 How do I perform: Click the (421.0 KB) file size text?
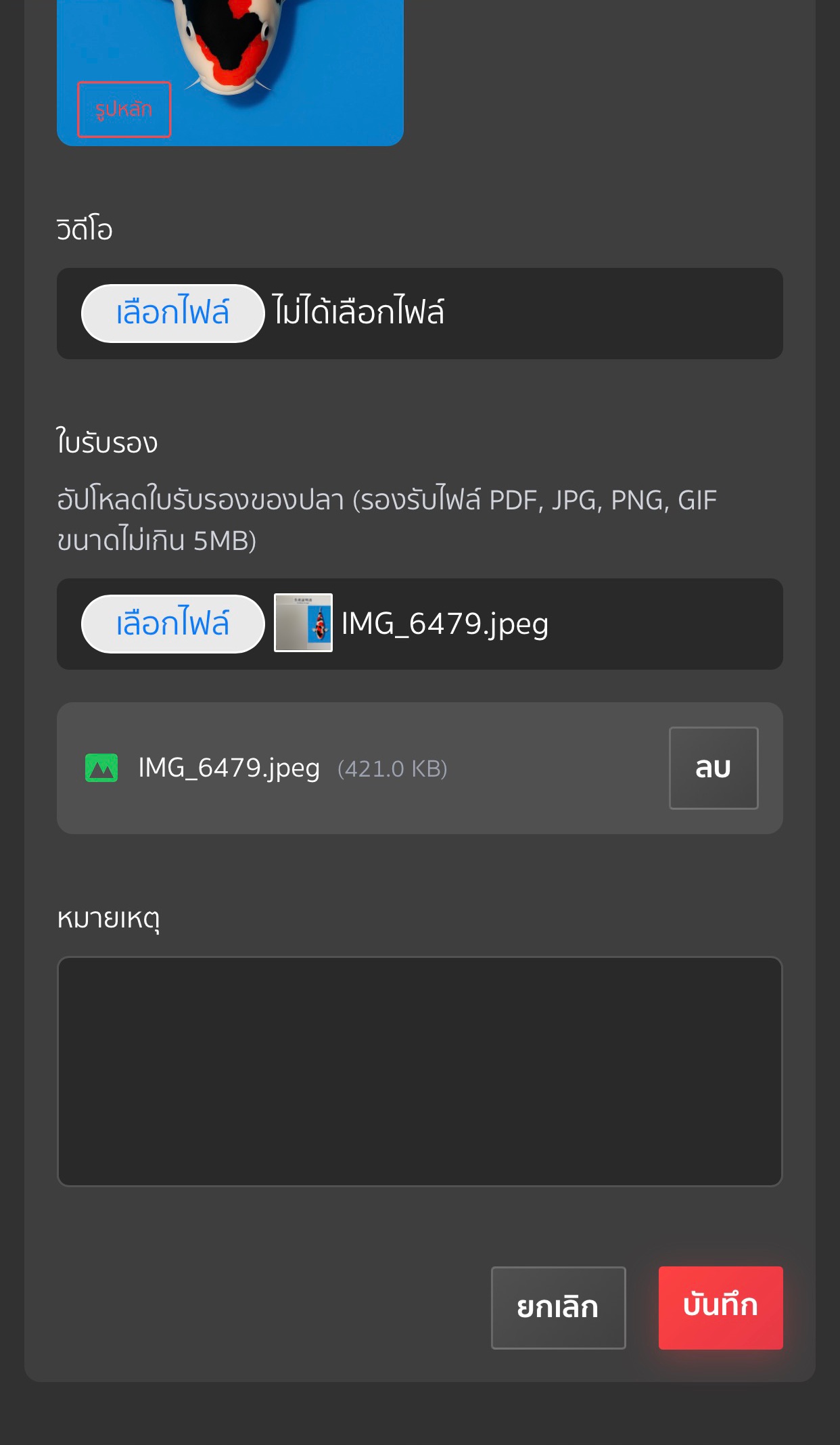pos(392,769)
